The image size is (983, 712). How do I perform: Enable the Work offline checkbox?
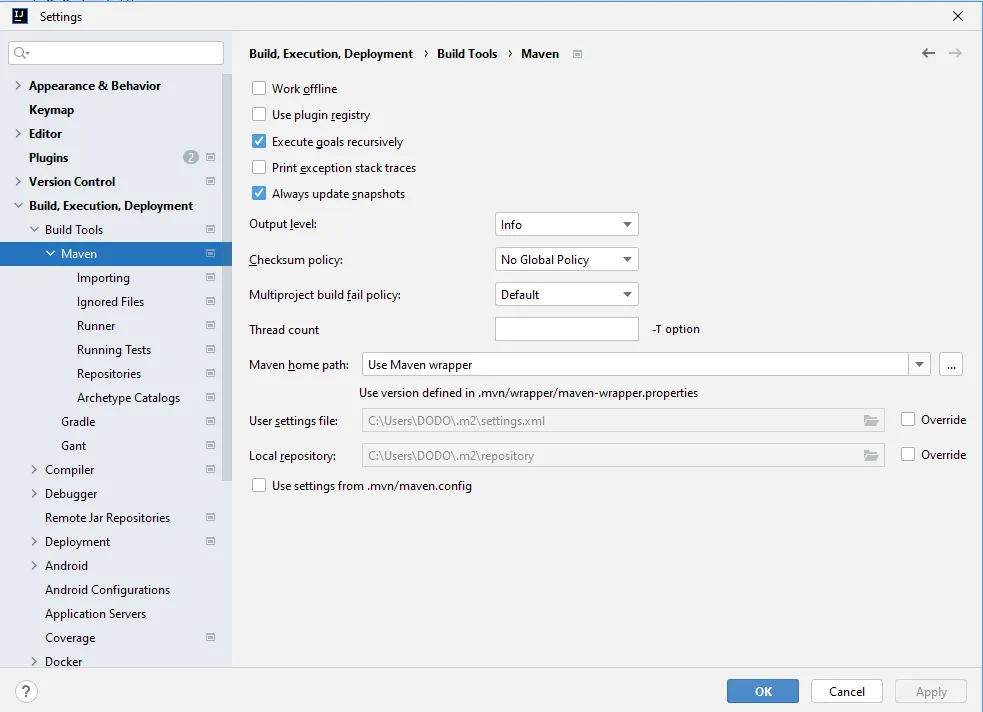click(x=259, y=88)
